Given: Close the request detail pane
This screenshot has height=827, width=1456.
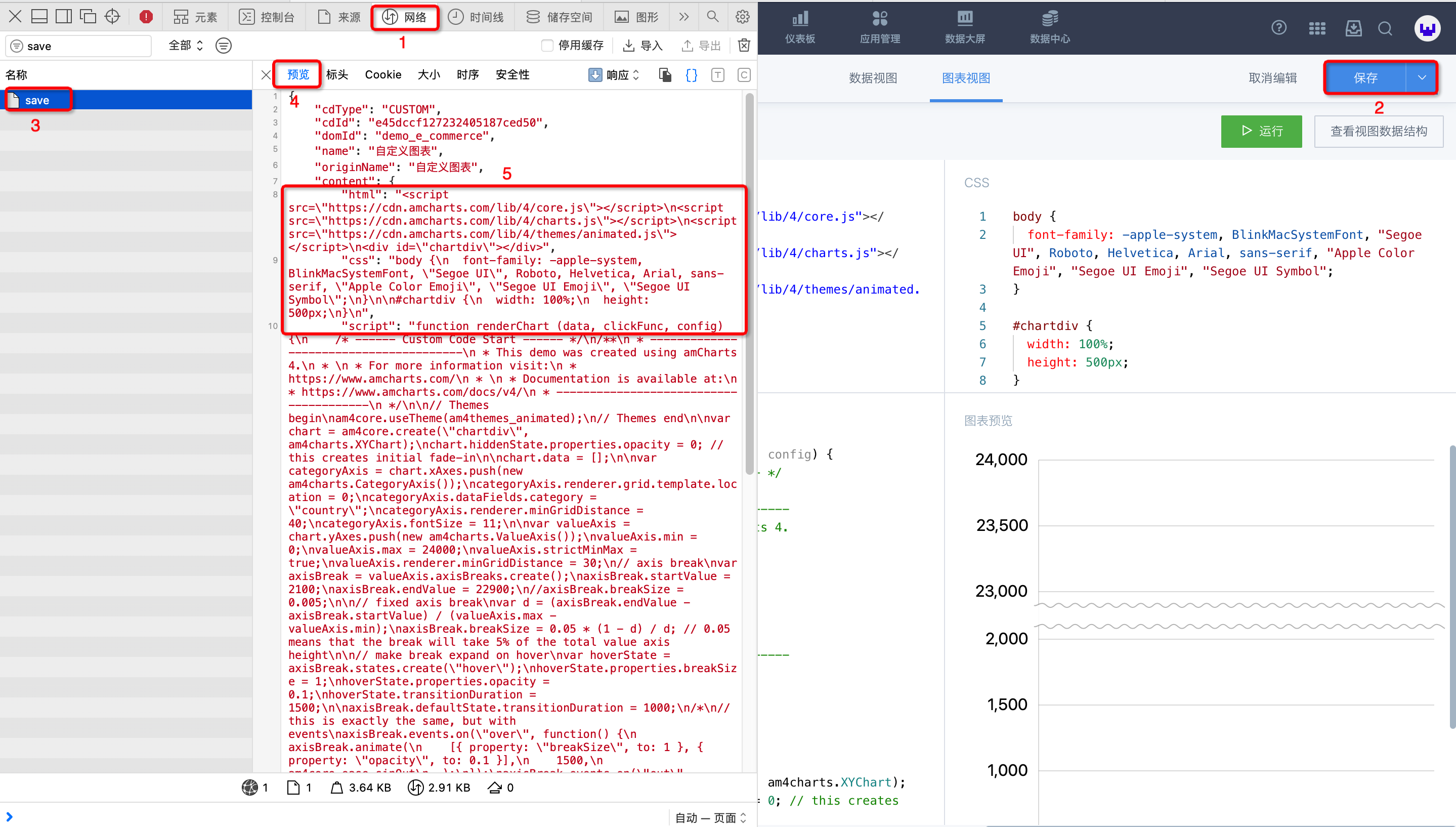Looking at the screenshot, I should coord(266,75).
